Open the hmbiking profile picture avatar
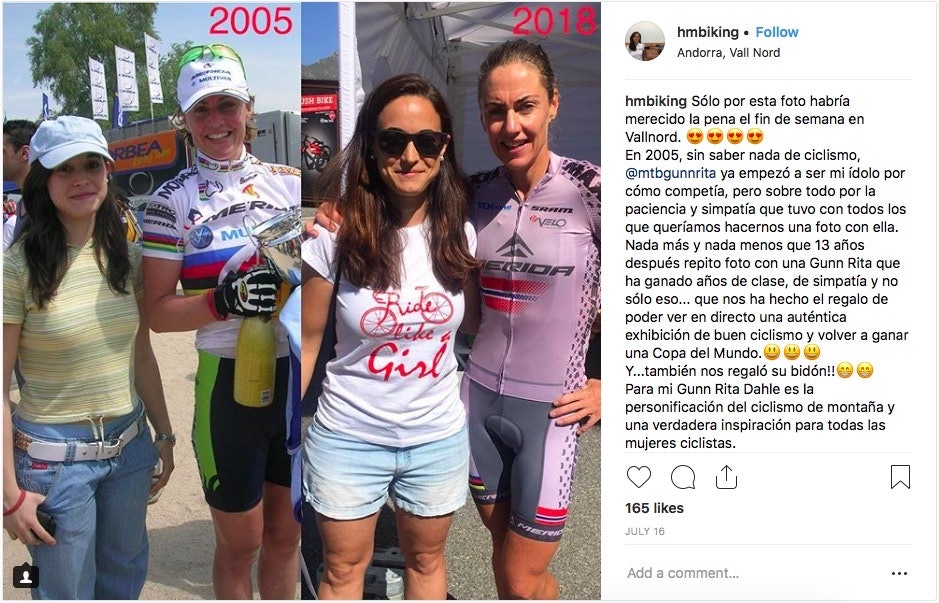This screenshot has width=939, height=603. (x=644, y=41)
